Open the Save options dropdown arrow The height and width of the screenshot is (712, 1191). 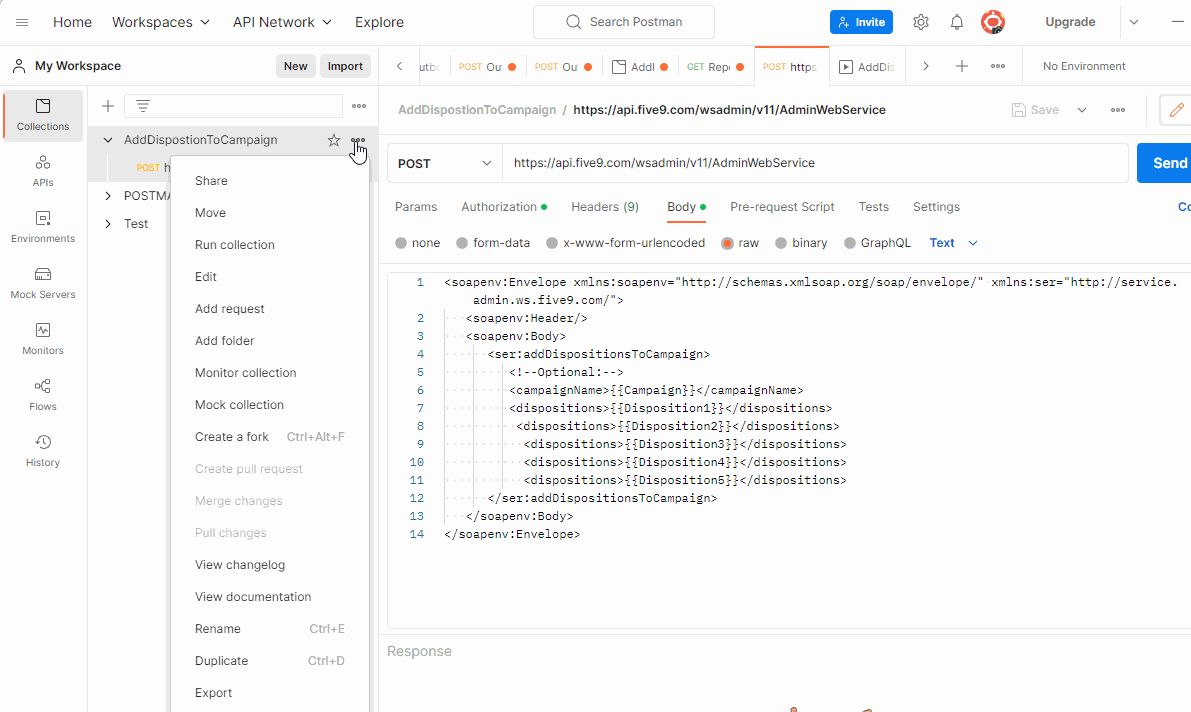tap(1082, 110)
